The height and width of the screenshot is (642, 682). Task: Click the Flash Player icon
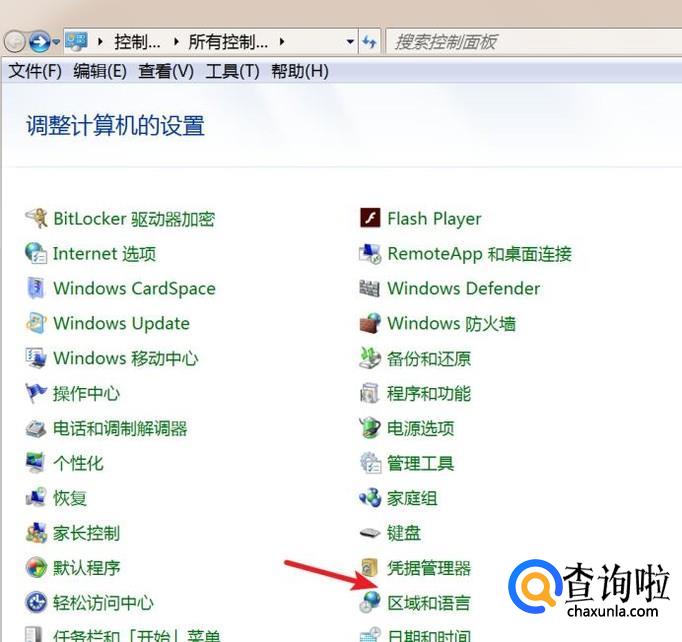(370, 219)
